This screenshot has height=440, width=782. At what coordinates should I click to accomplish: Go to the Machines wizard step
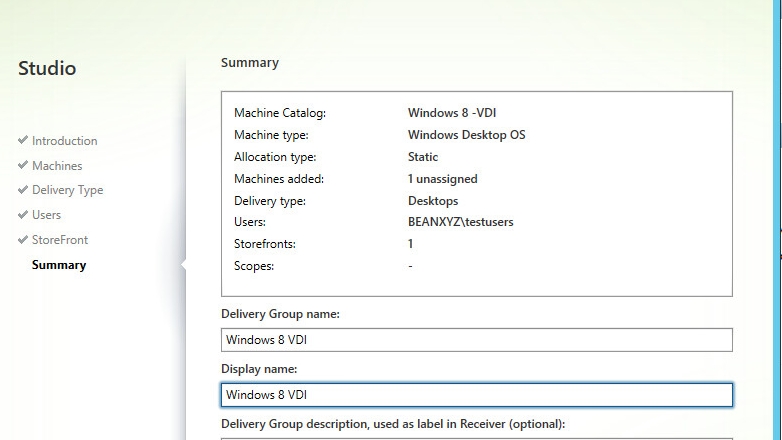click(x=57, y=166)
